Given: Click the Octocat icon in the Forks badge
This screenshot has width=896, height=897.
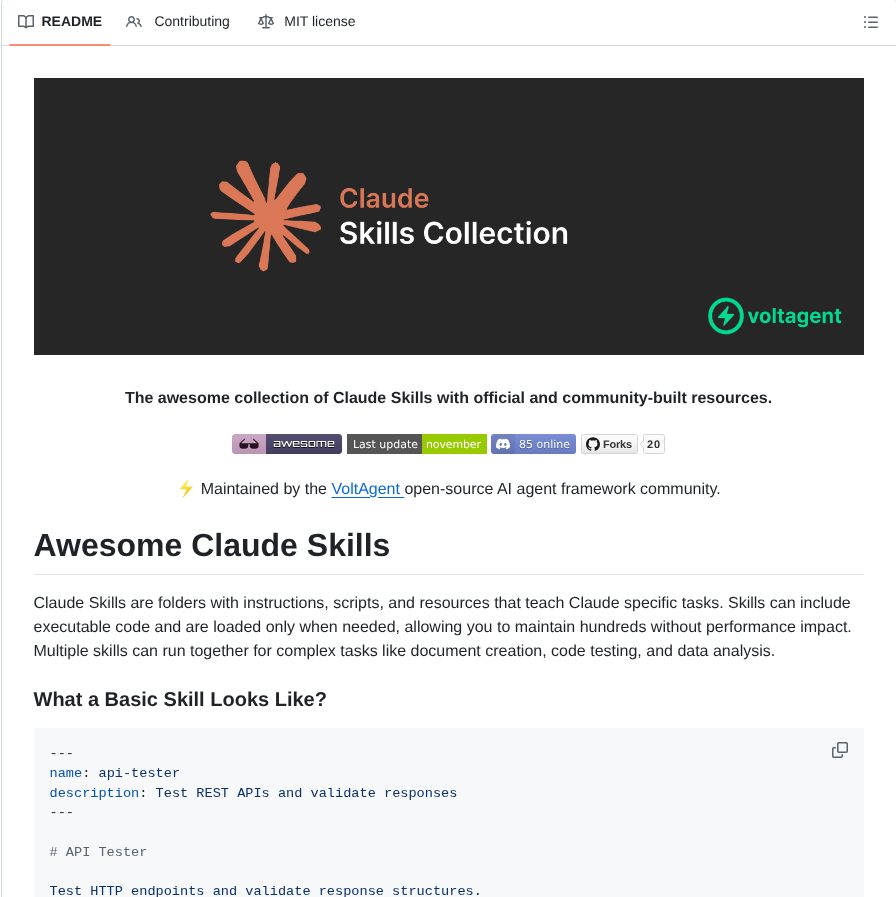Looking at the screenshot, I should [x=592, y=444].
